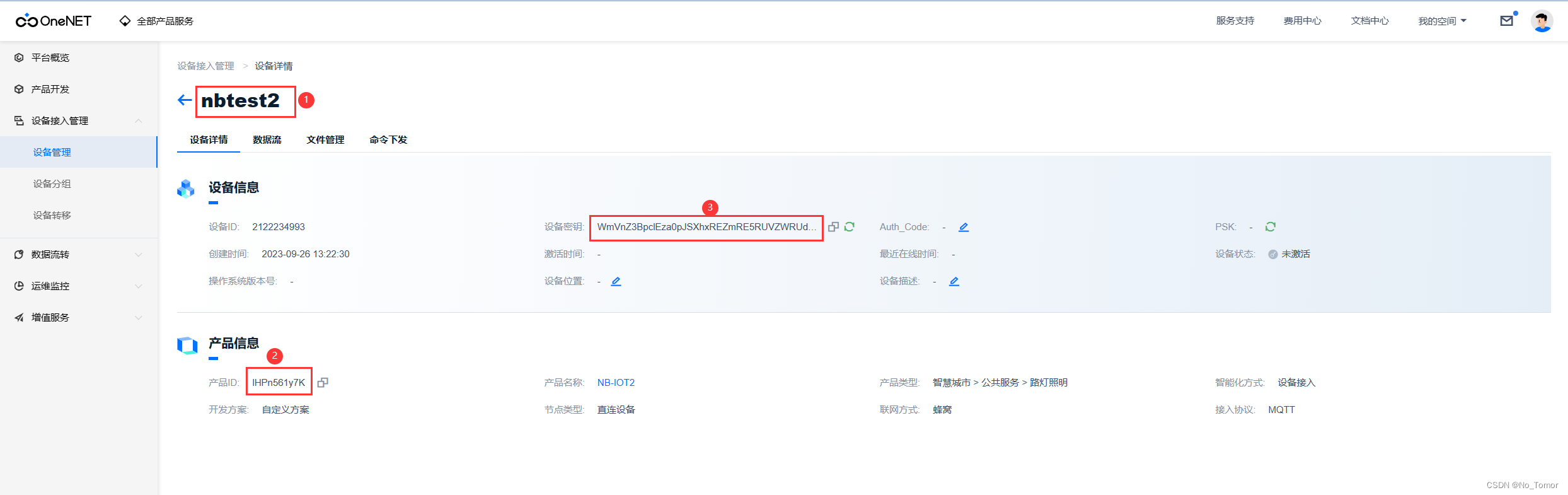Click the 设备接入管理 breadcrumb link
1568x495 pixels.
click(205, 66)
